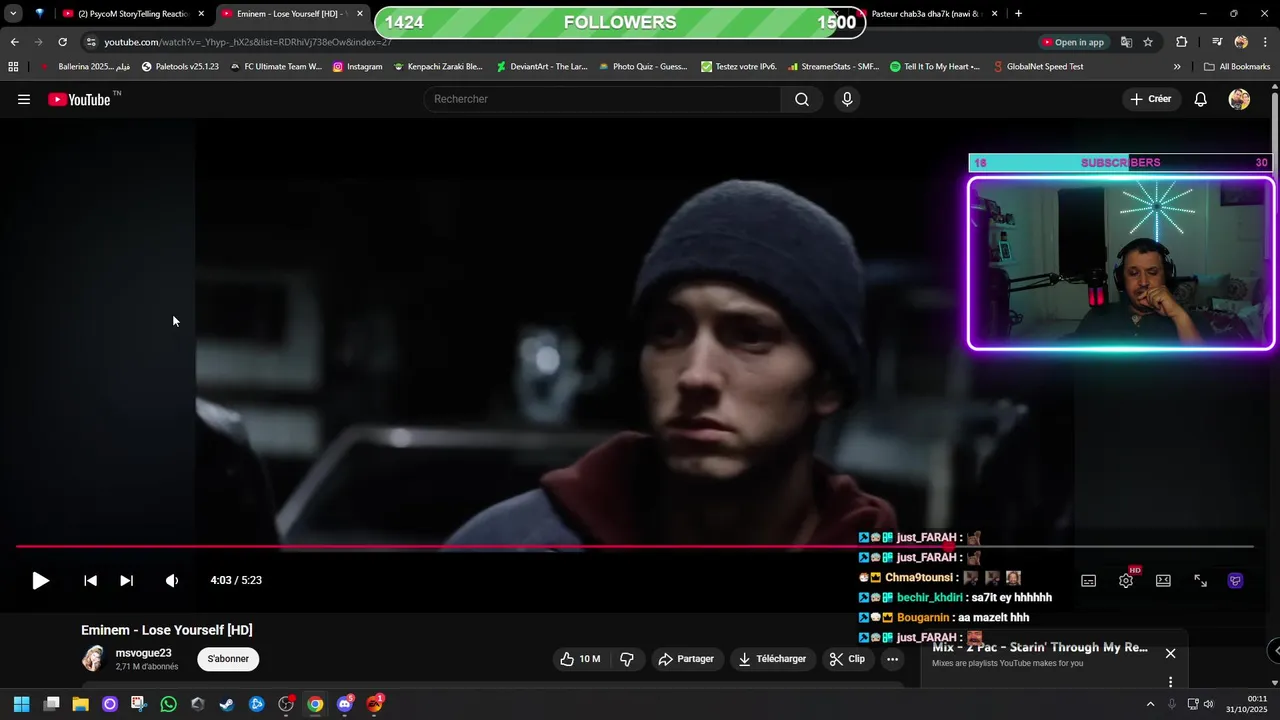Show hidden system tray icons
This screenshot has width=1280, height=720.
point(1150,704)
